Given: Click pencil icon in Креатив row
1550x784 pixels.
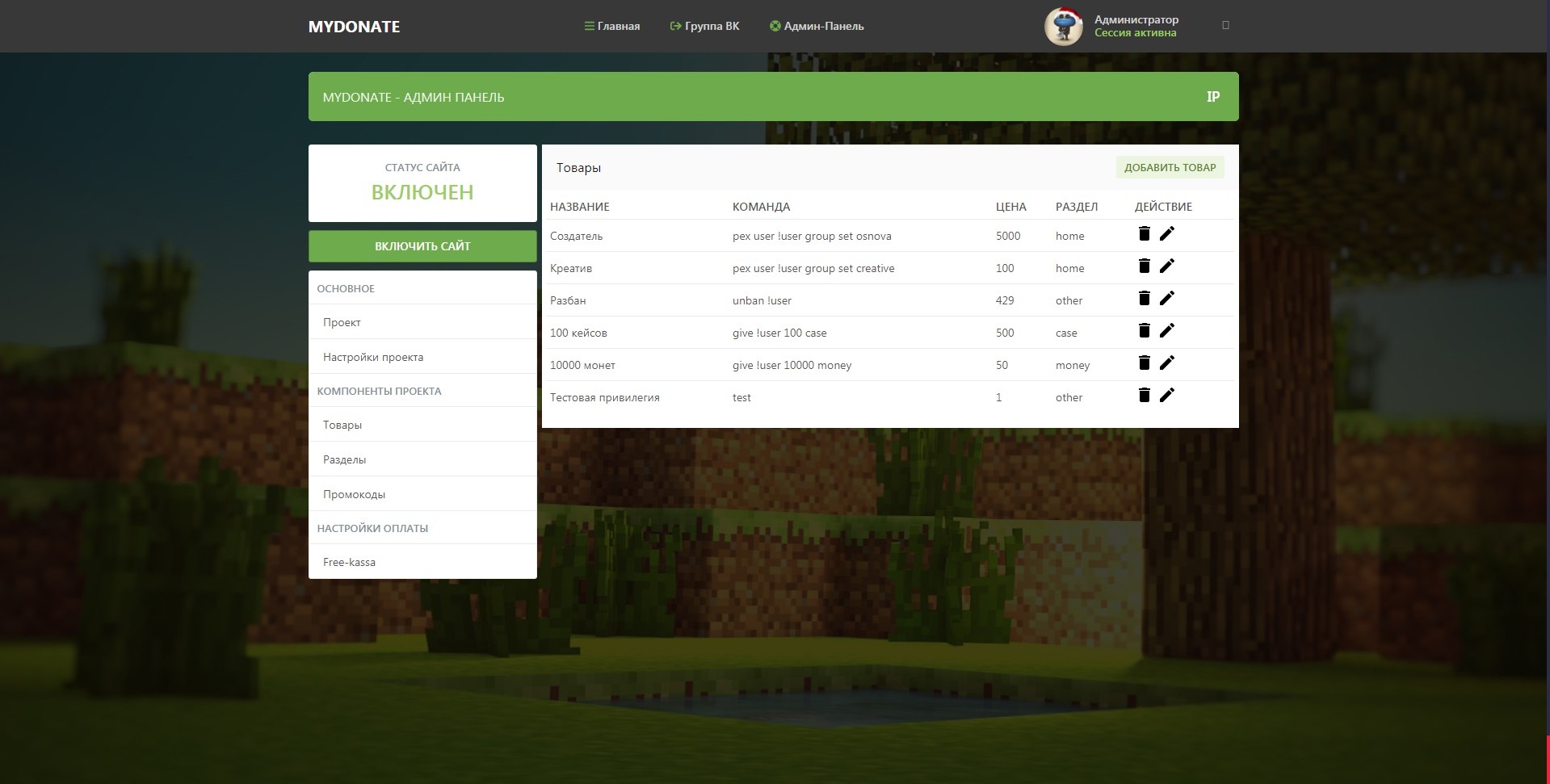Looking at the screenshot, I should tap(1167, 266).
